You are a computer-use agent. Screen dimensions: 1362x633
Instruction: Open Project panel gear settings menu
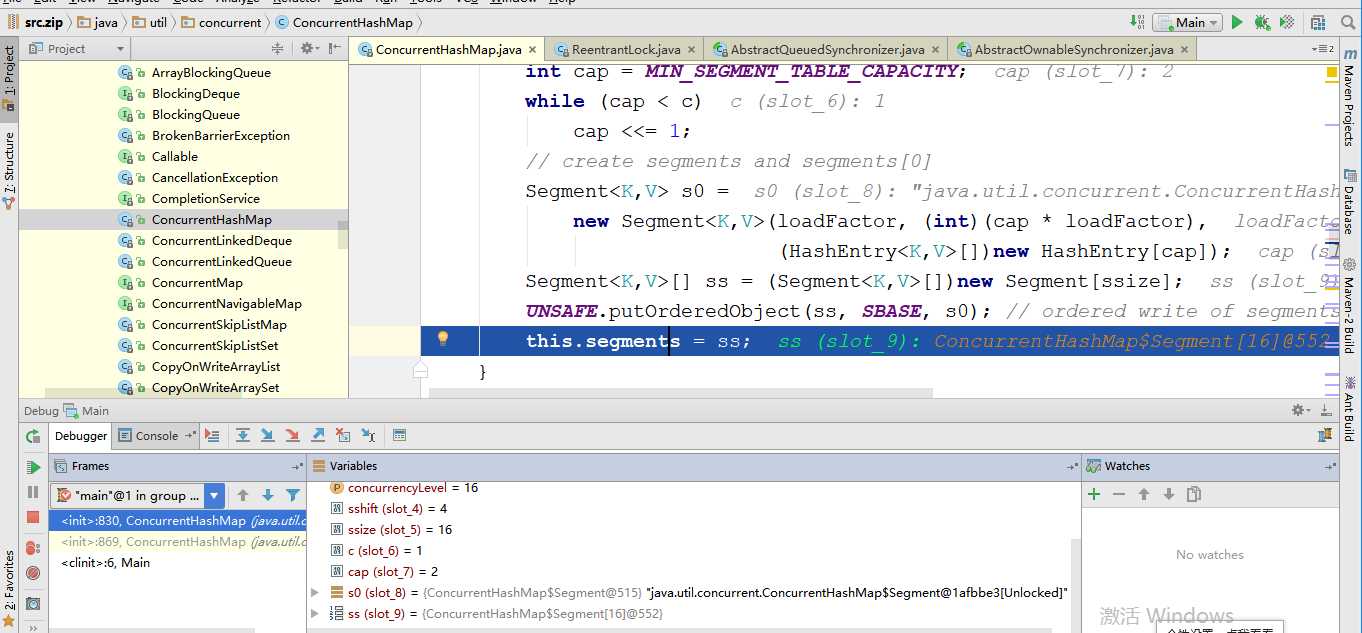309,48
